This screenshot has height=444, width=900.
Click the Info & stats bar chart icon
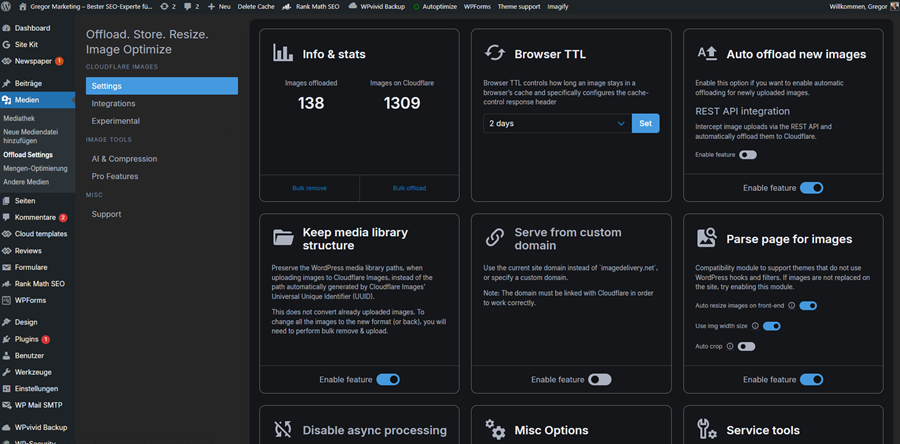[x=283, y=53]
